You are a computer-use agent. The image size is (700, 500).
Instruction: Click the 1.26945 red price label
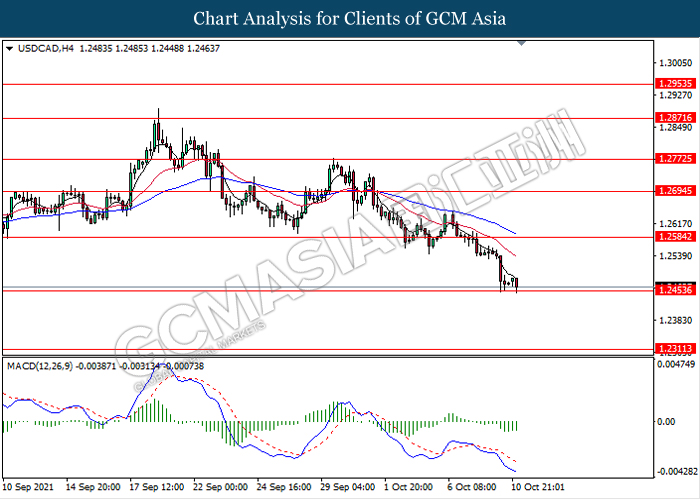click(676, 191)
